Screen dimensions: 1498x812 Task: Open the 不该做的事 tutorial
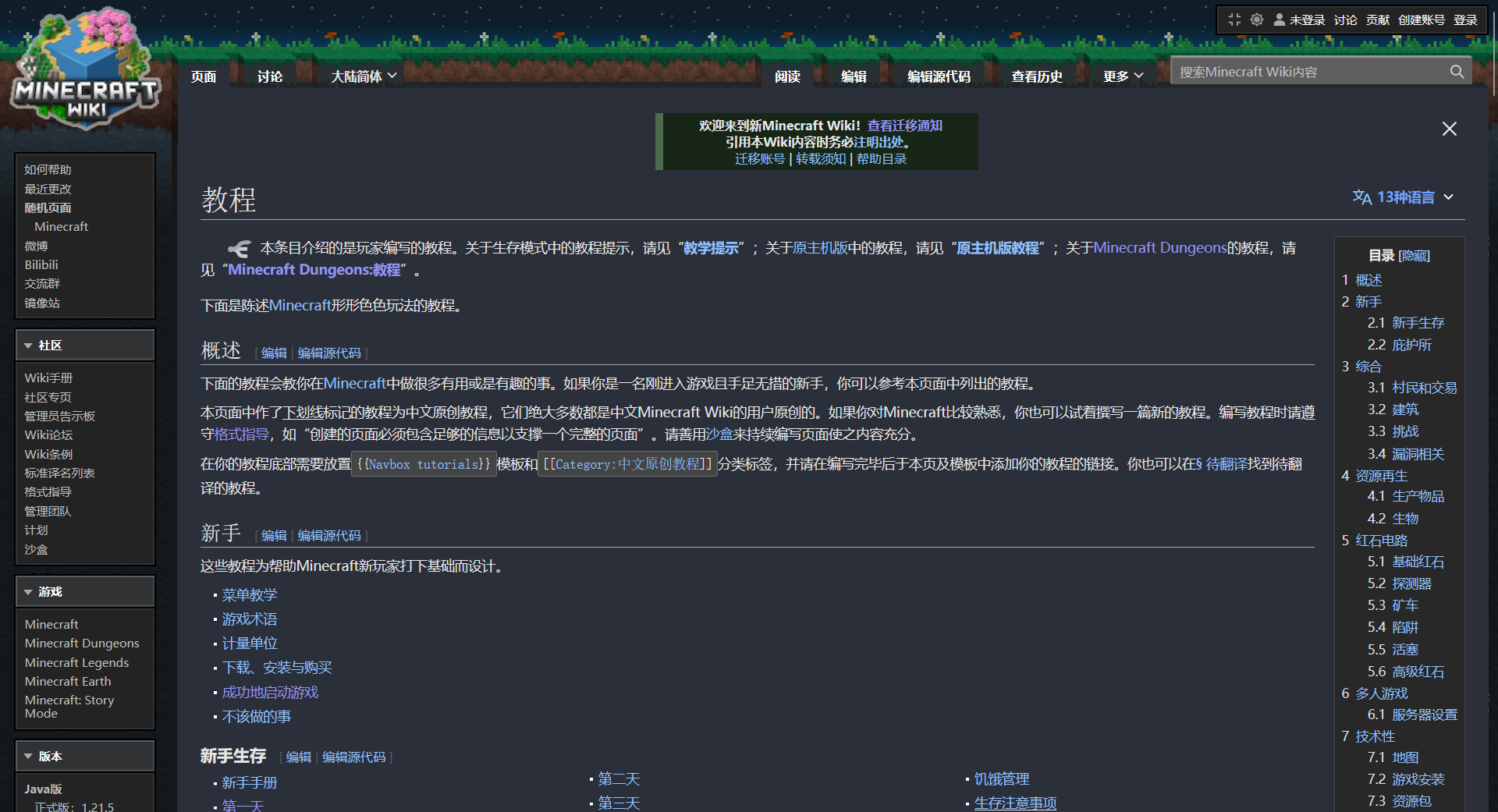(x=257, y=717)
